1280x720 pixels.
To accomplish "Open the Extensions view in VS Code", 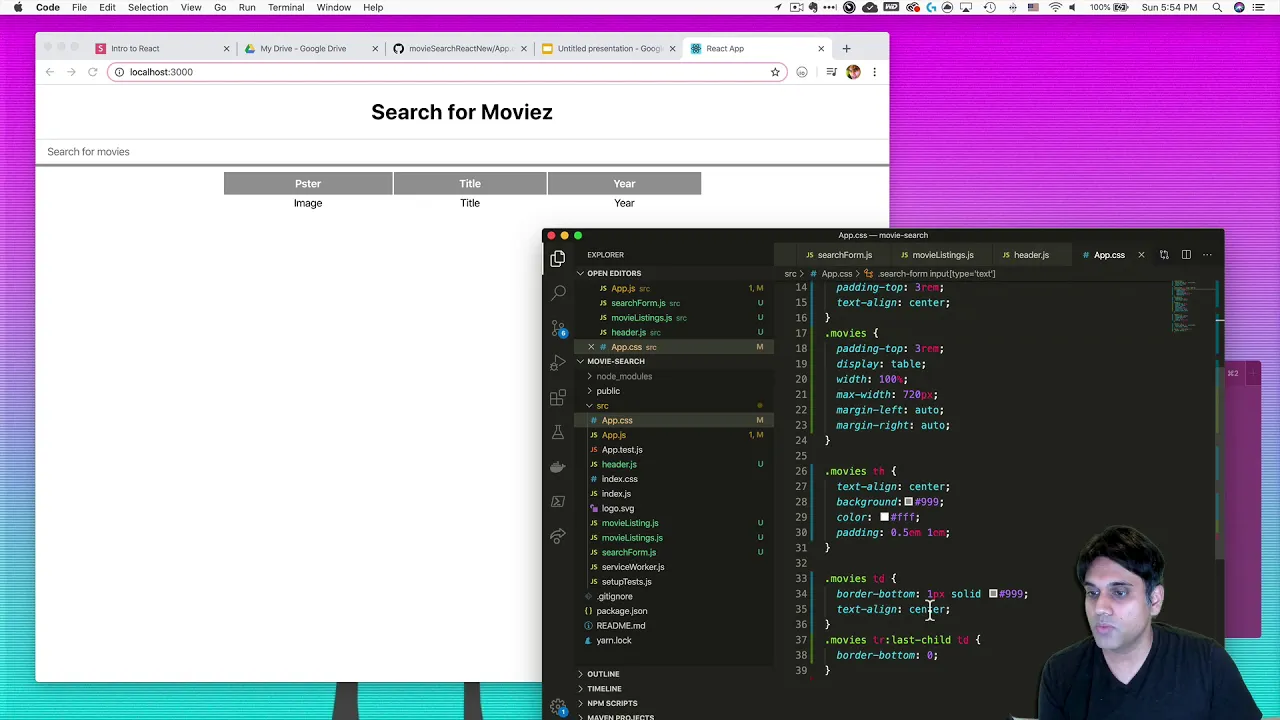I will 558,398.
